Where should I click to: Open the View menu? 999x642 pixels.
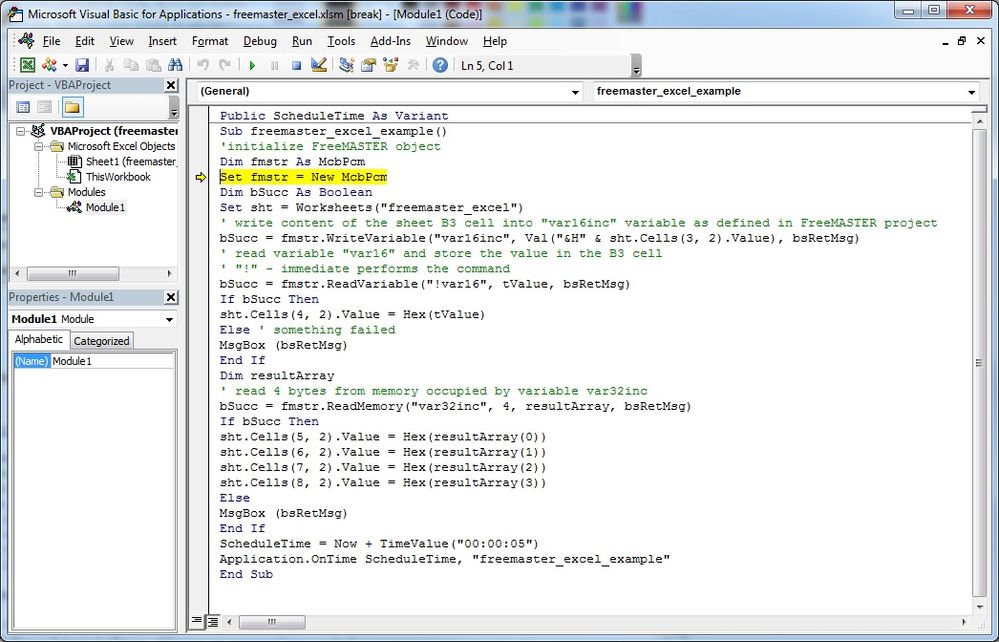click(121, 41)
